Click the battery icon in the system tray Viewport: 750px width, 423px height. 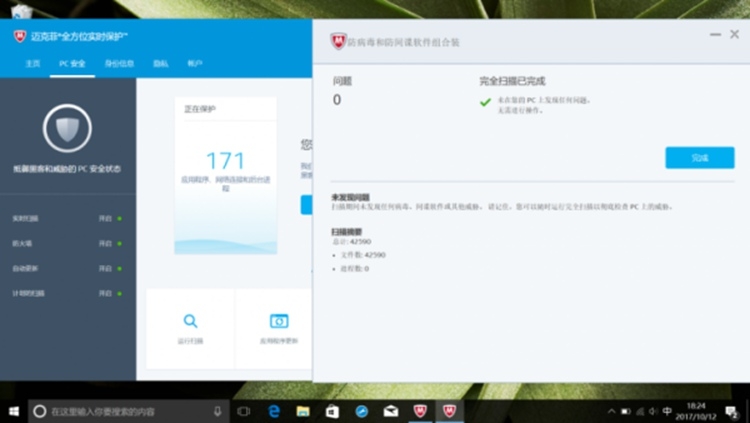(x=626, y=412)
